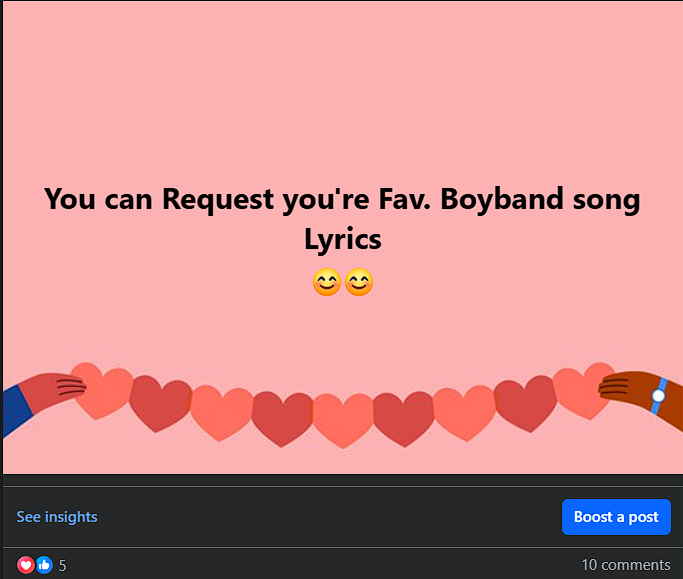Click the dark red heart left of the rightmost heart
The height and width of the screenshot is (579, 683).
pyautogui.click(x=525, y=403)
